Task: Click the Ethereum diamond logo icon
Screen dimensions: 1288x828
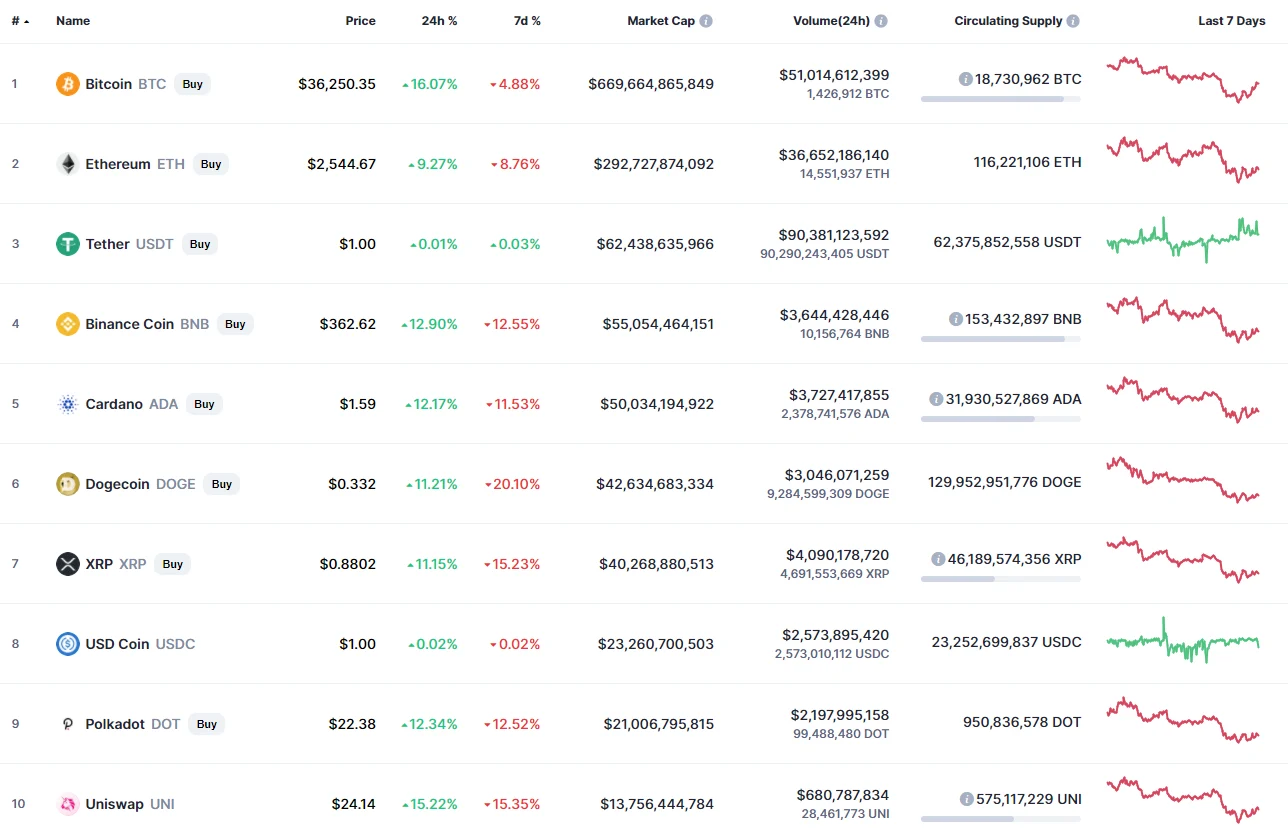Action: coord(68,164)
